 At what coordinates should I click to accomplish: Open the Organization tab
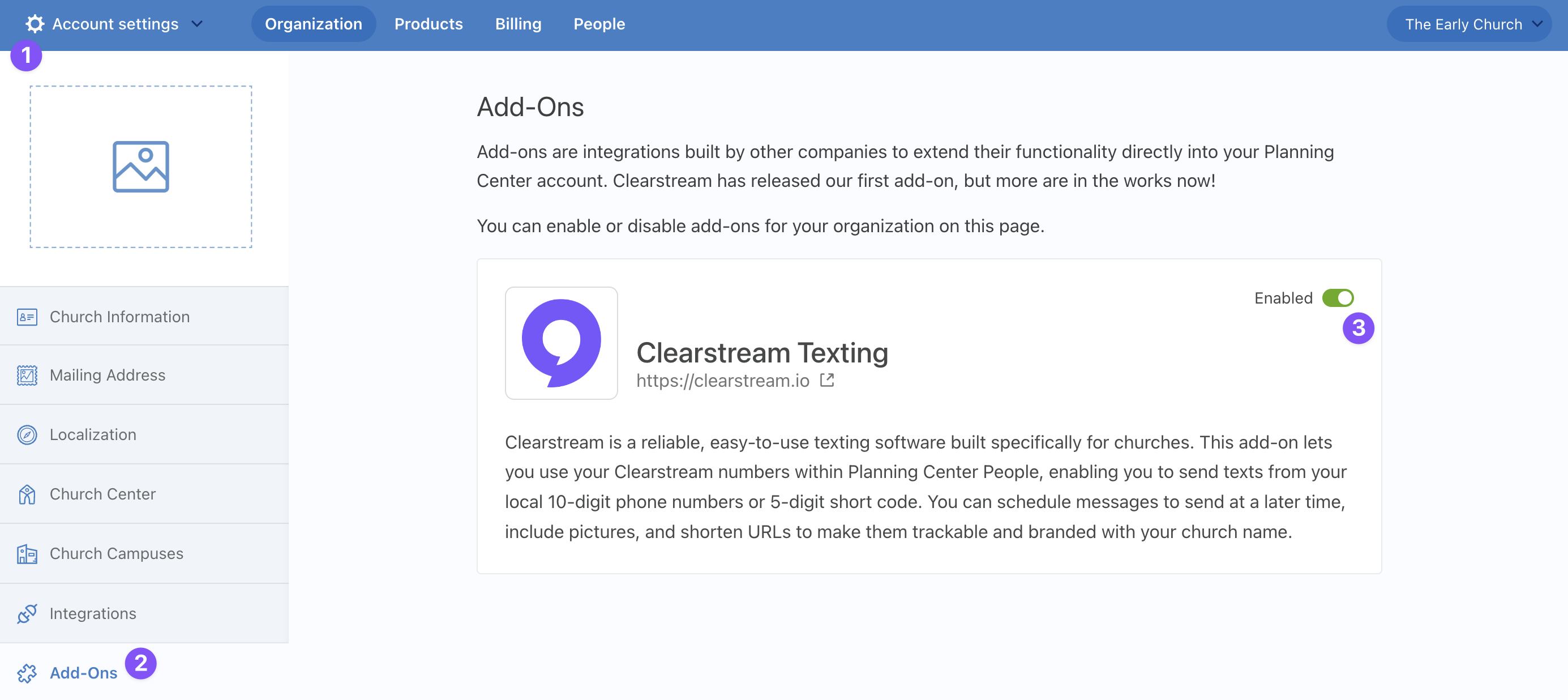pyautogui.click(x=314, y=24)
